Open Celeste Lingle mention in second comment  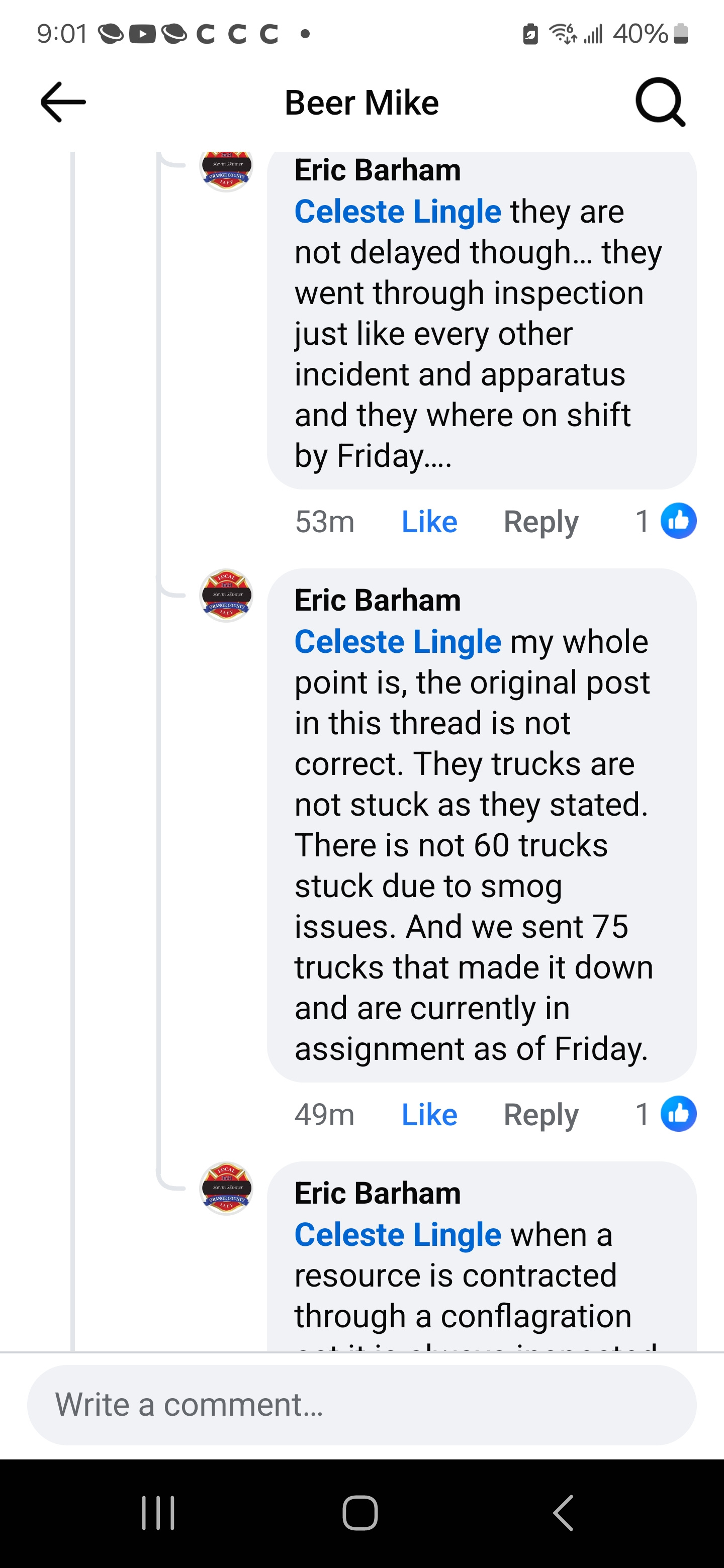(398, 642)
